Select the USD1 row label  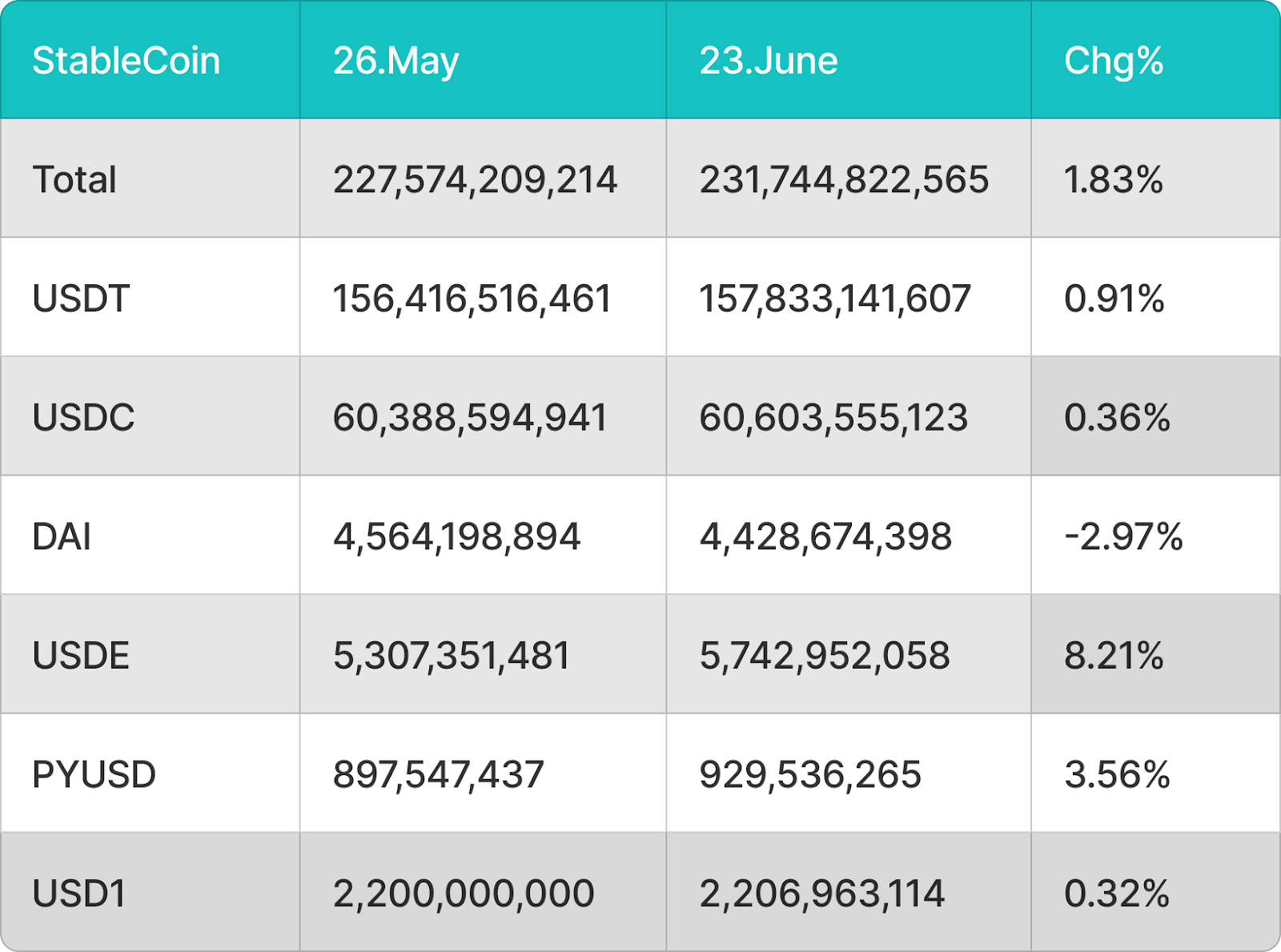(79, 894)
